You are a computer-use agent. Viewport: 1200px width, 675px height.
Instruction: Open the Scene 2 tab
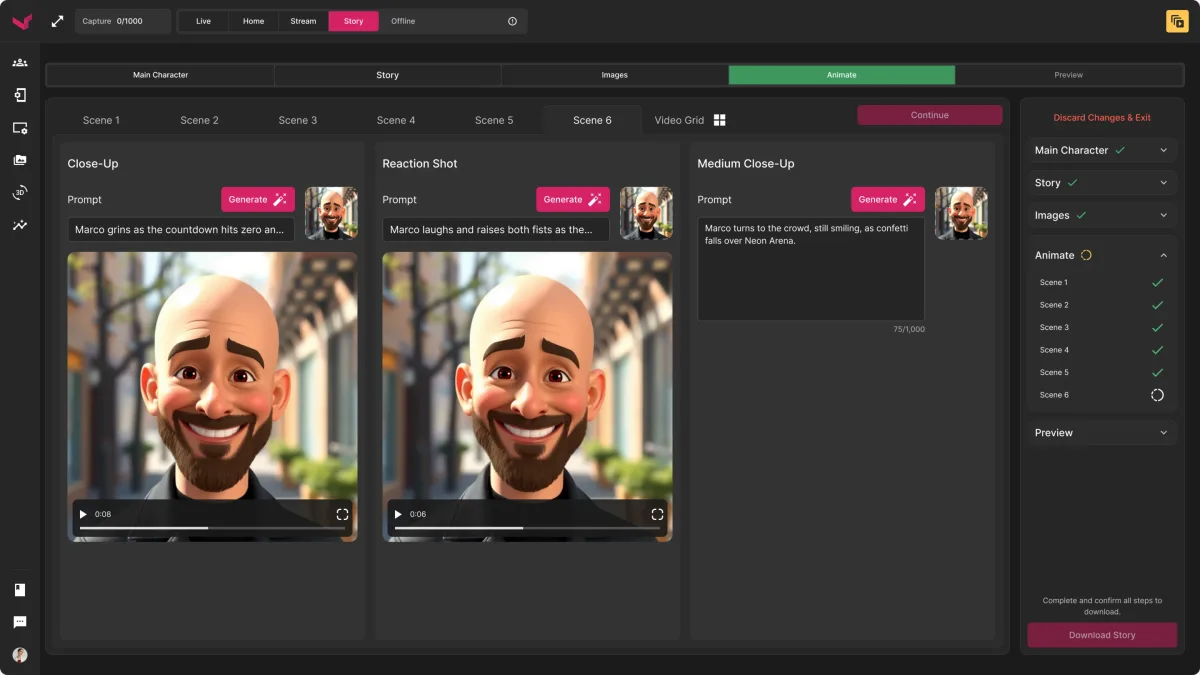[199, 120]
